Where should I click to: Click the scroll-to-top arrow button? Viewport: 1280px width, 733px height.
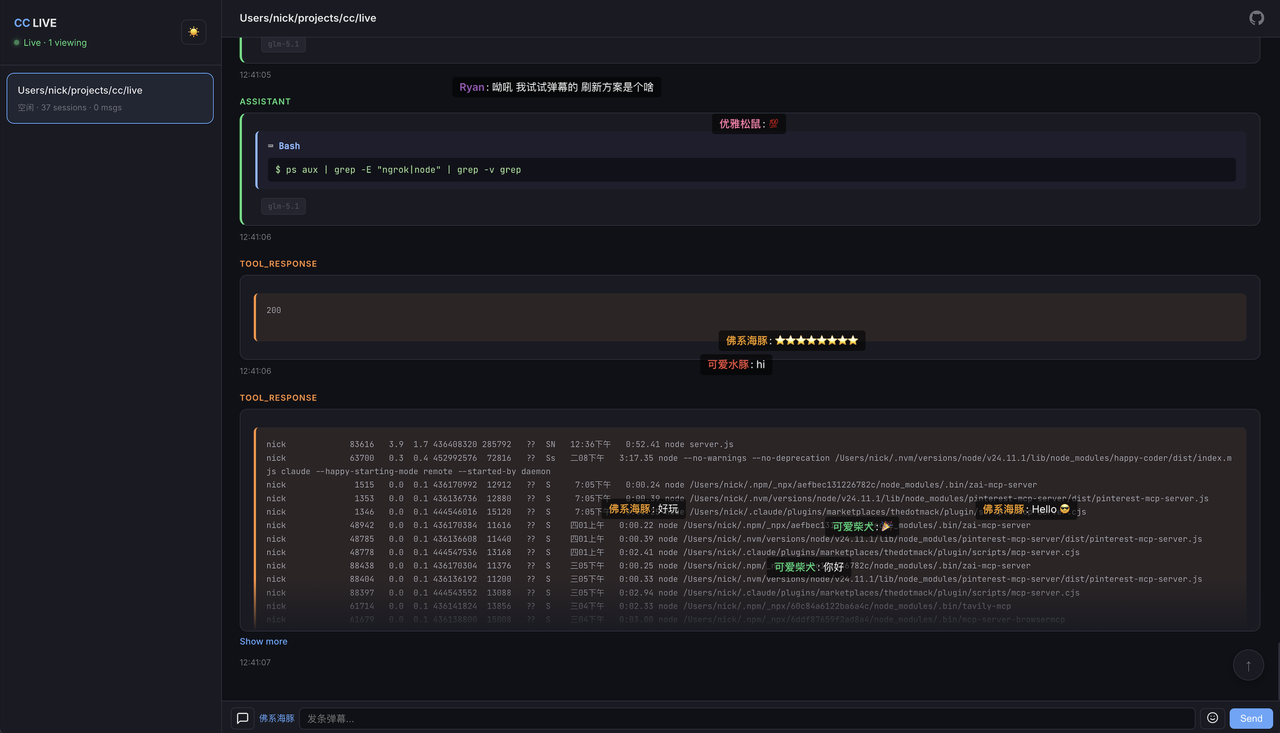pos(1248,664)
